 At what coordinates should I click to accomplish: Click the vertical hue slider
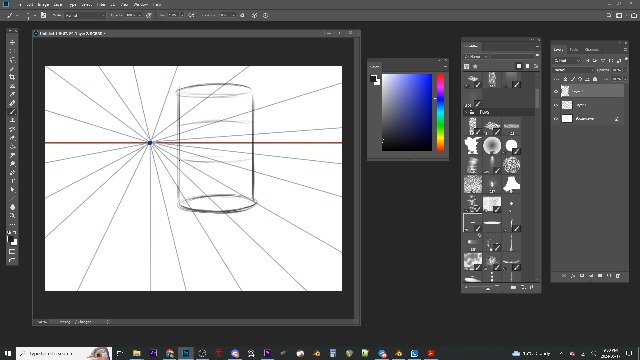coord(440,112)
